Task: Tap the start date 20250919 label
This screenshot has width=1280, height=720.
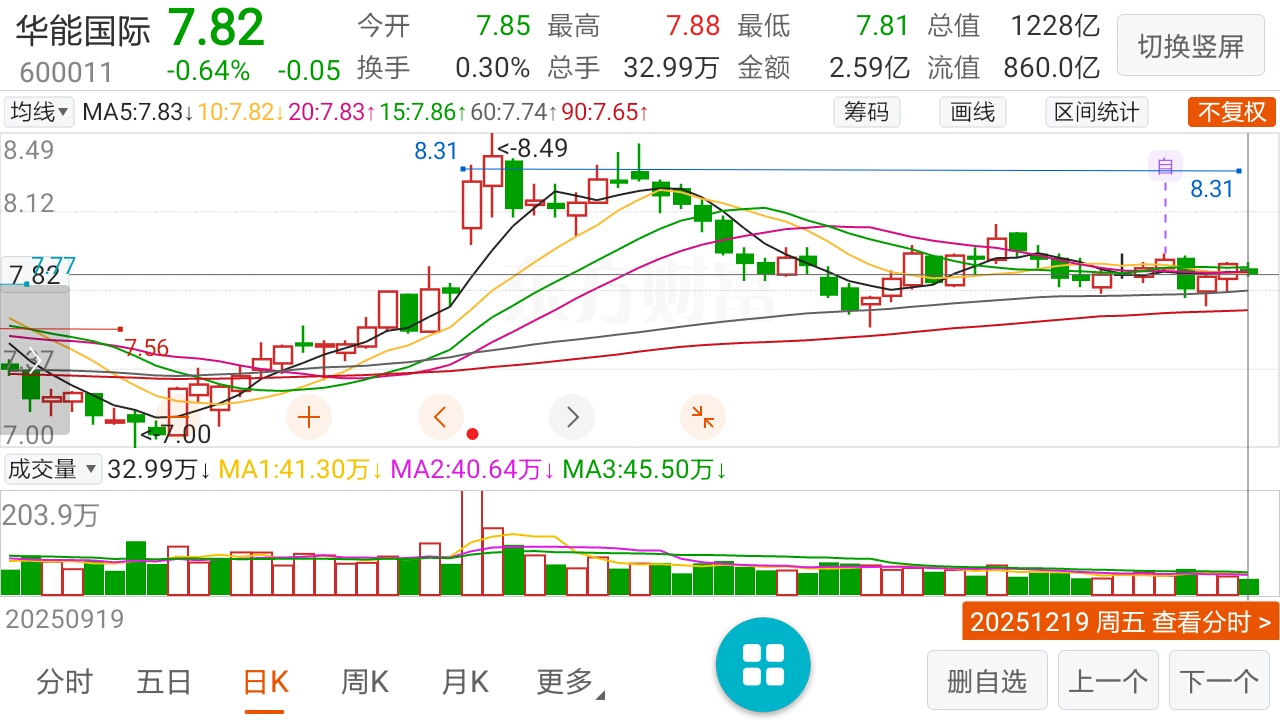Action: coord(64,619)
